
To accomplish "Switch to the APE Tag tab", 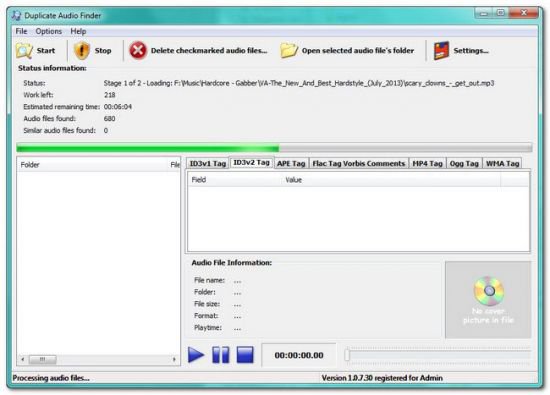I will [291, 163].
